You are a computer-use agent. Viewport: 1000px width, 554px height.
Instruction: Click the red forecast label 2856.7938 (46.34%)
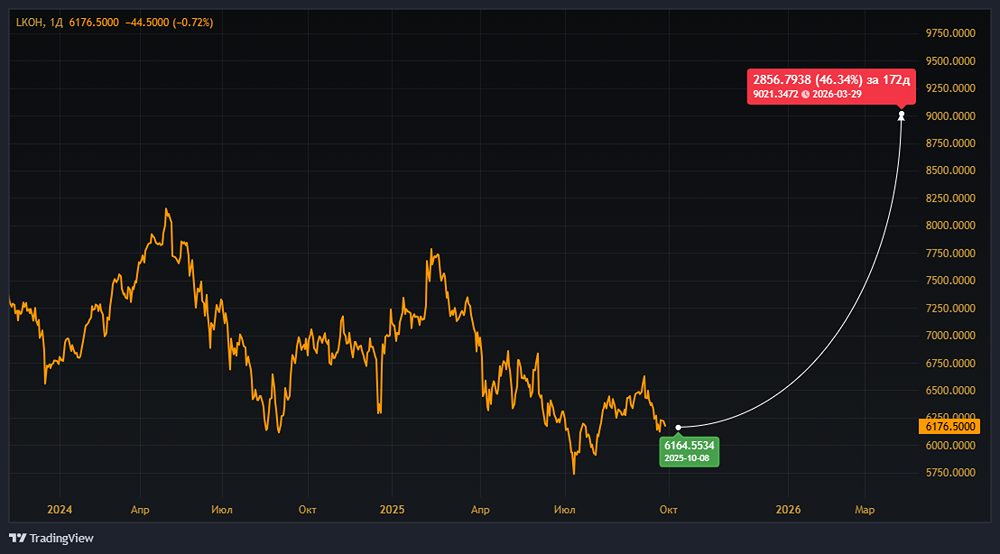(x=831, y=87)
